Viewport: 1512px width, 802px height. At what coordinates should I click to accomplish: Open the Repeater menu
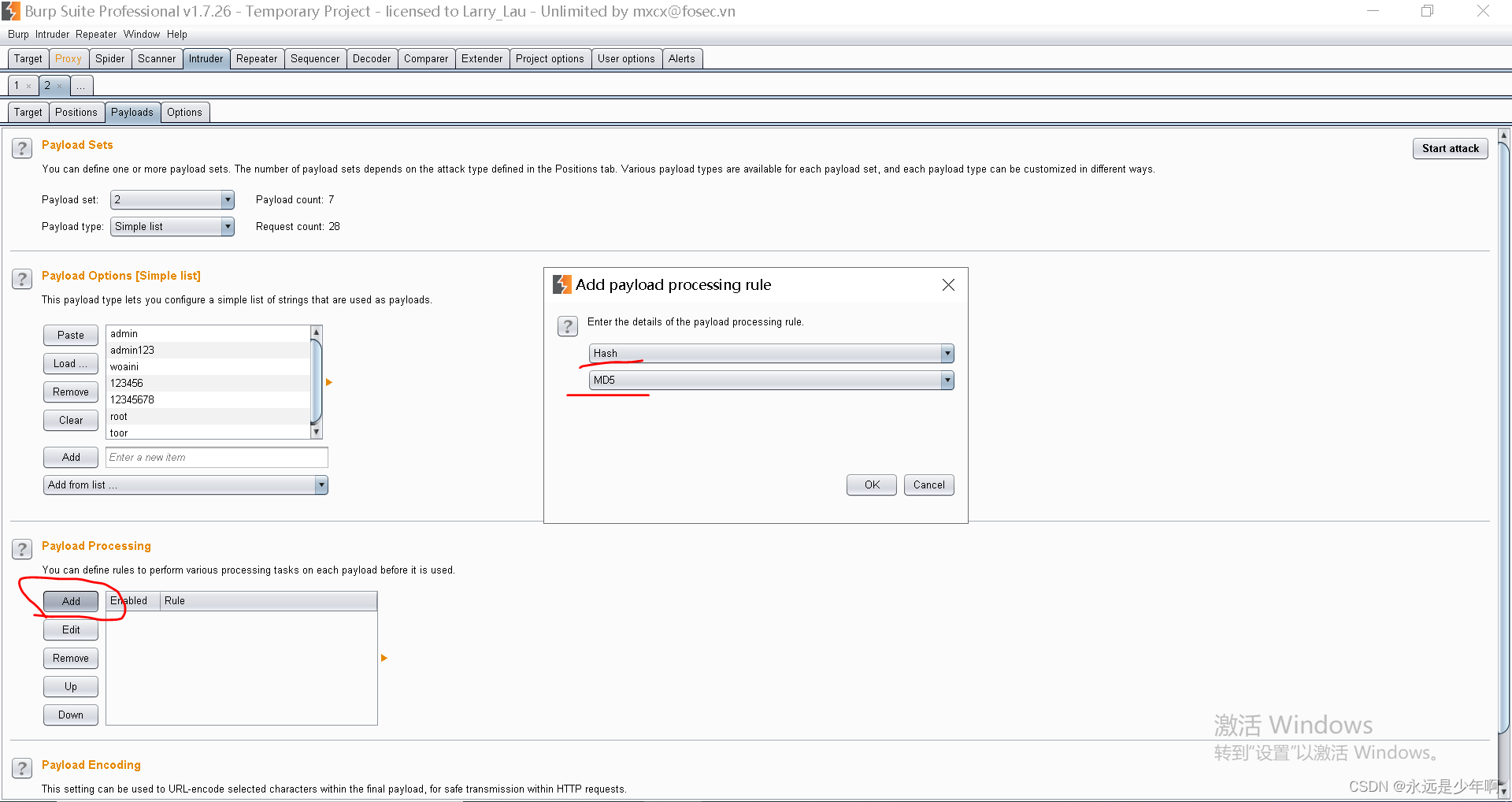tap(96, 35)
